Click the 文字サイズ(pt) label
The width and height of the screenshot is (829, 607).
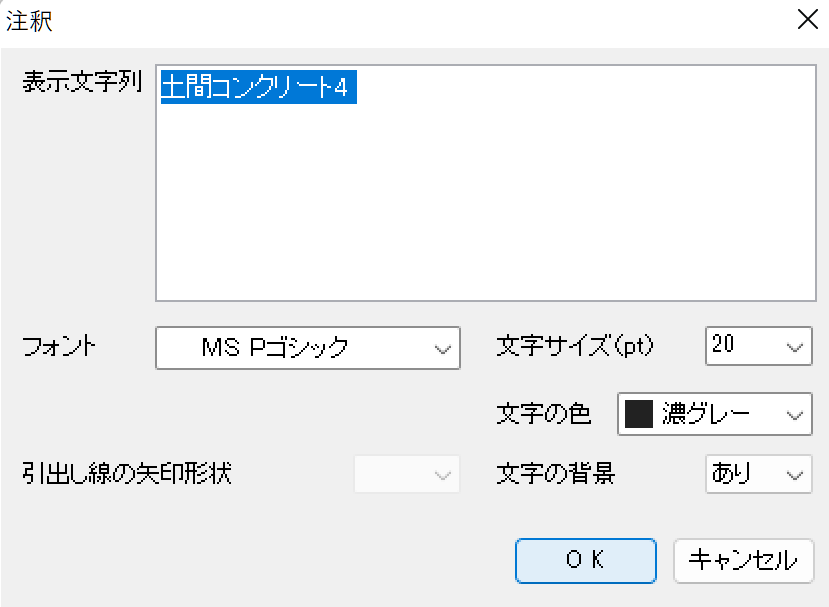[x=575, y=347]
